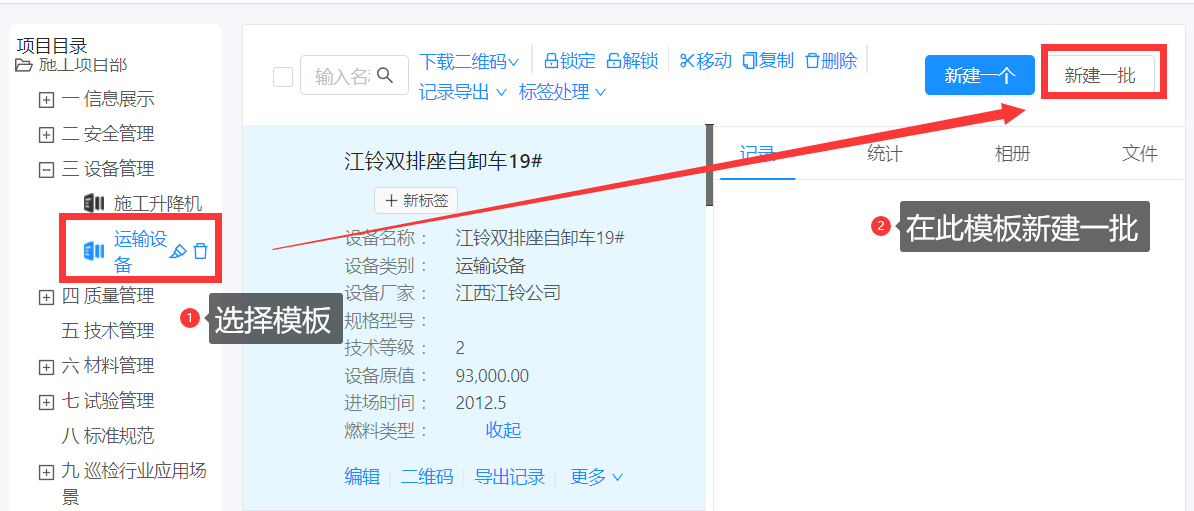This screenshot has height=511, width=1194.
Task: Open the 标签处理 dropdown
Action: point(562,92)
